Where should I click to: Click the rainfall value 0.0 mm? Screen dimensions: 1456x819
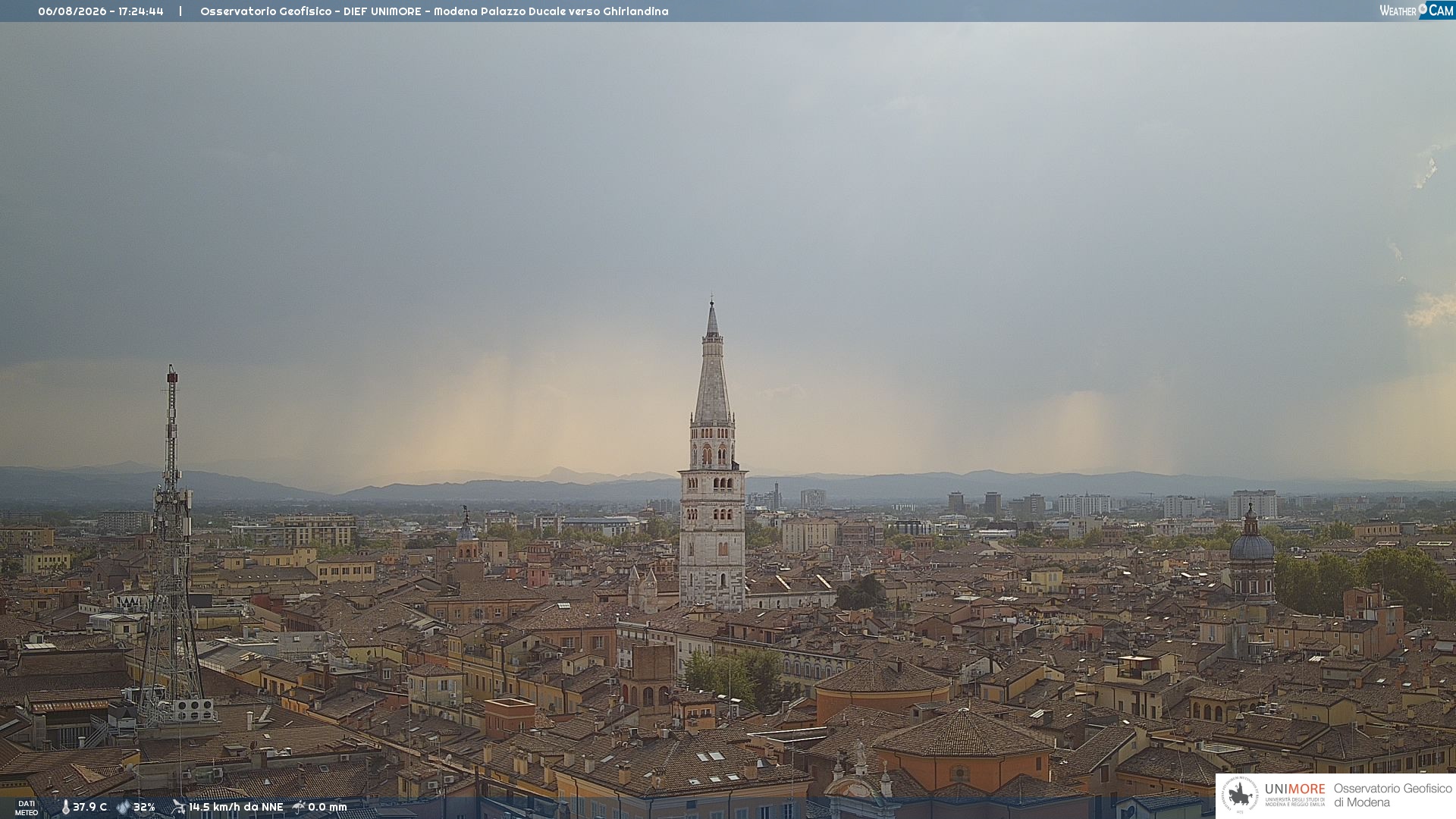(x=328, y=807)
